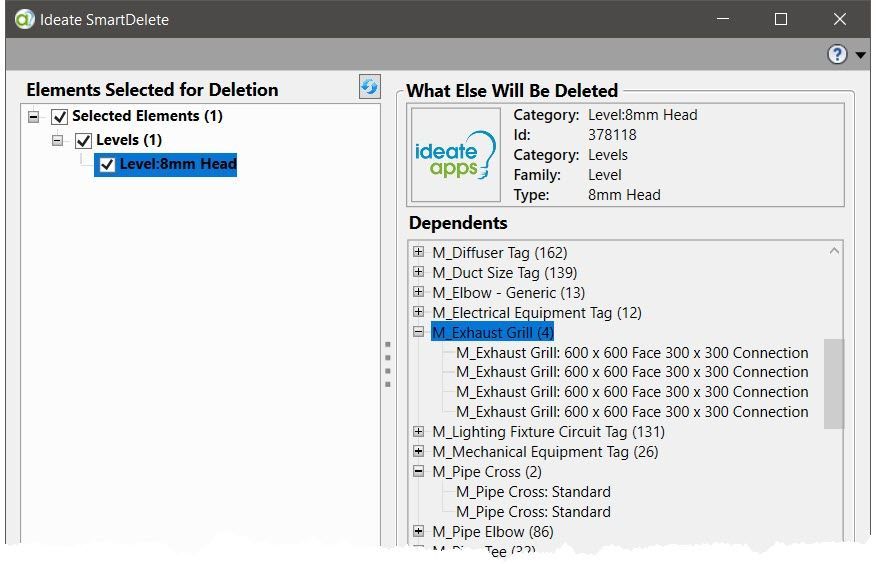Viewport: 876px width, 564px height.
Task: Click the Dependents list scrollbar thumb
Action: pyautogui.click(x=834, y=384)
